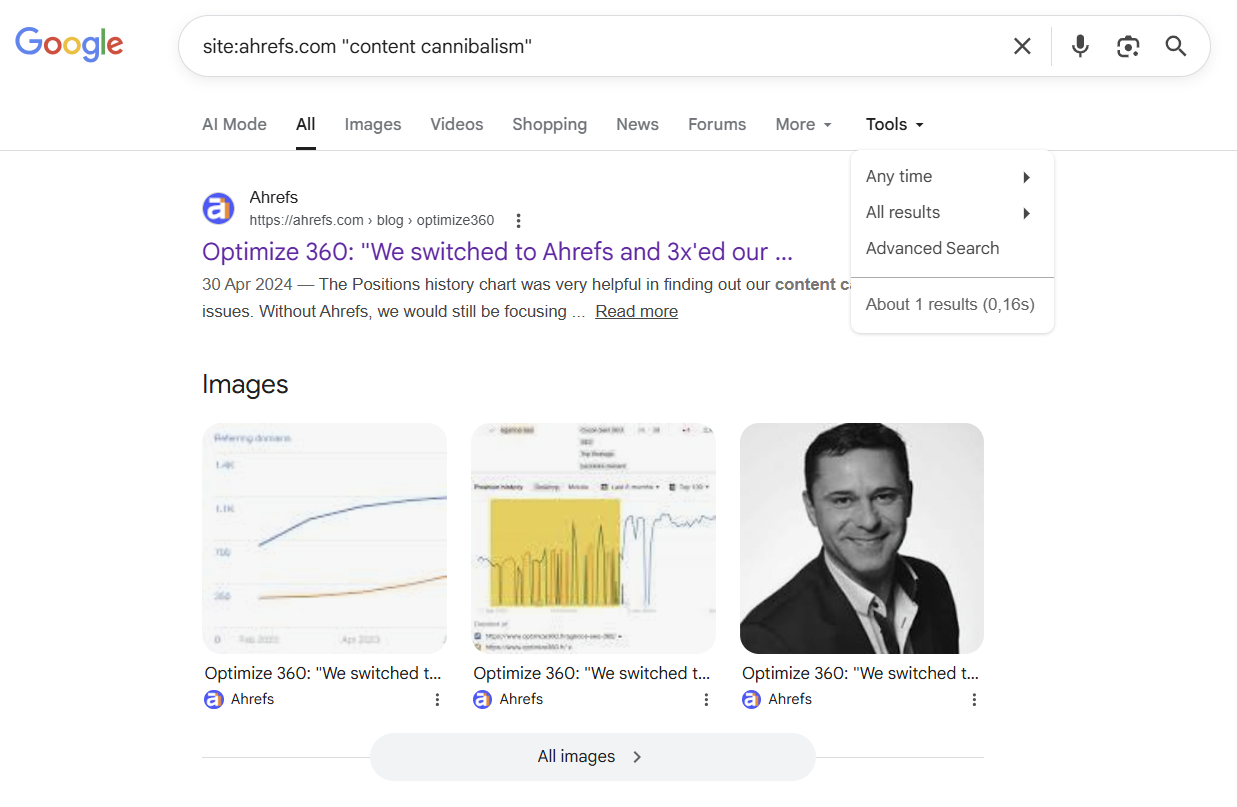The image size is (1237, 807).
Task: Click the Read more link in snippet
Action: coord(637,312)
